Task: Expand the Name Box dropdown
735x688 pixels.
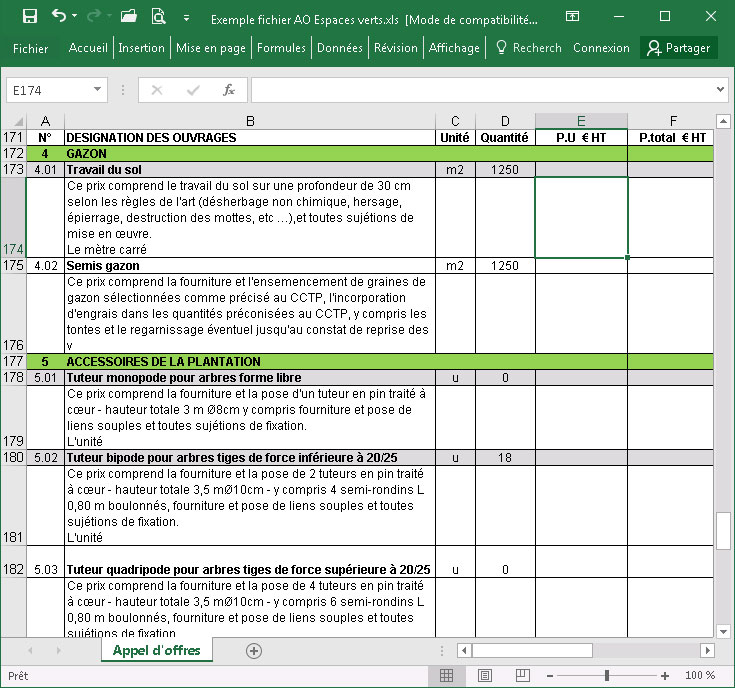Action: 99,90
